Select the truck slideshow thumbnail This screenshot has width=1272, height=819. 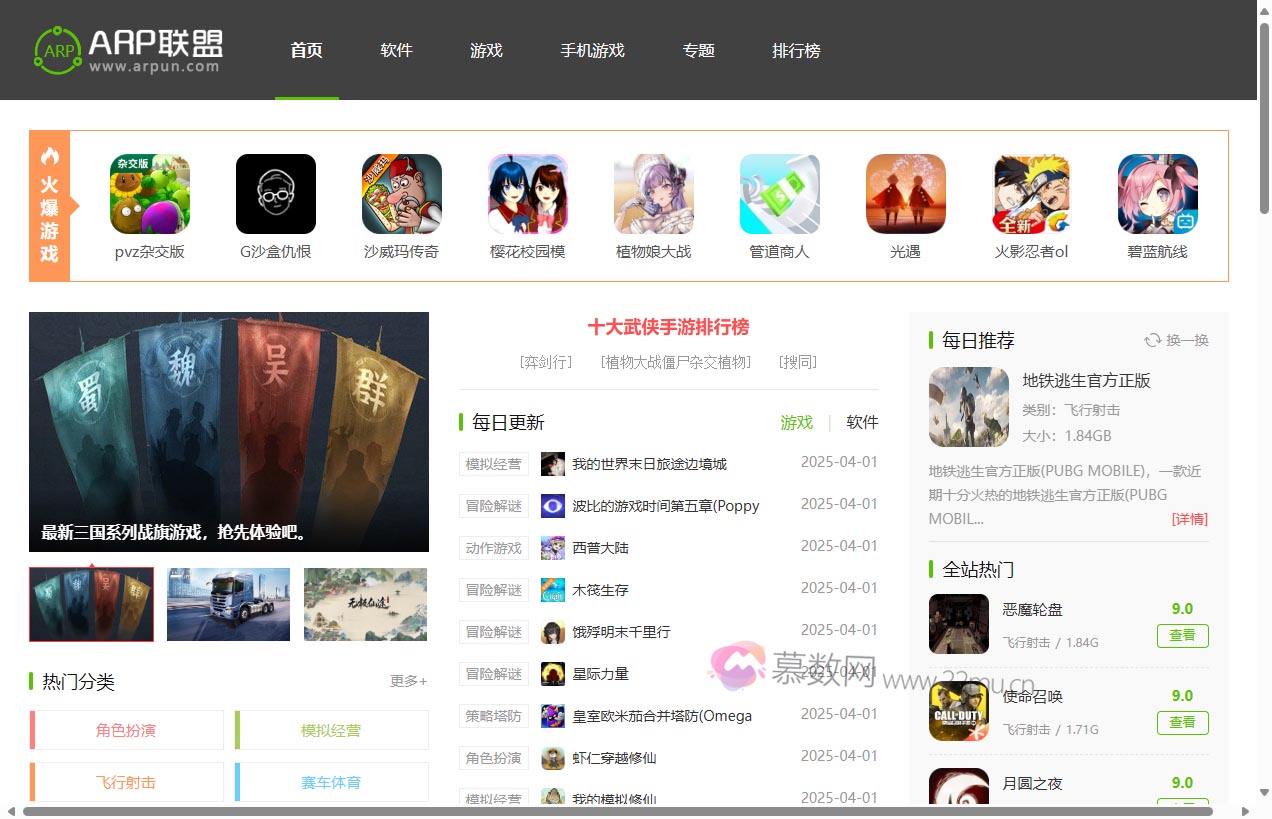tap(228, 605)
